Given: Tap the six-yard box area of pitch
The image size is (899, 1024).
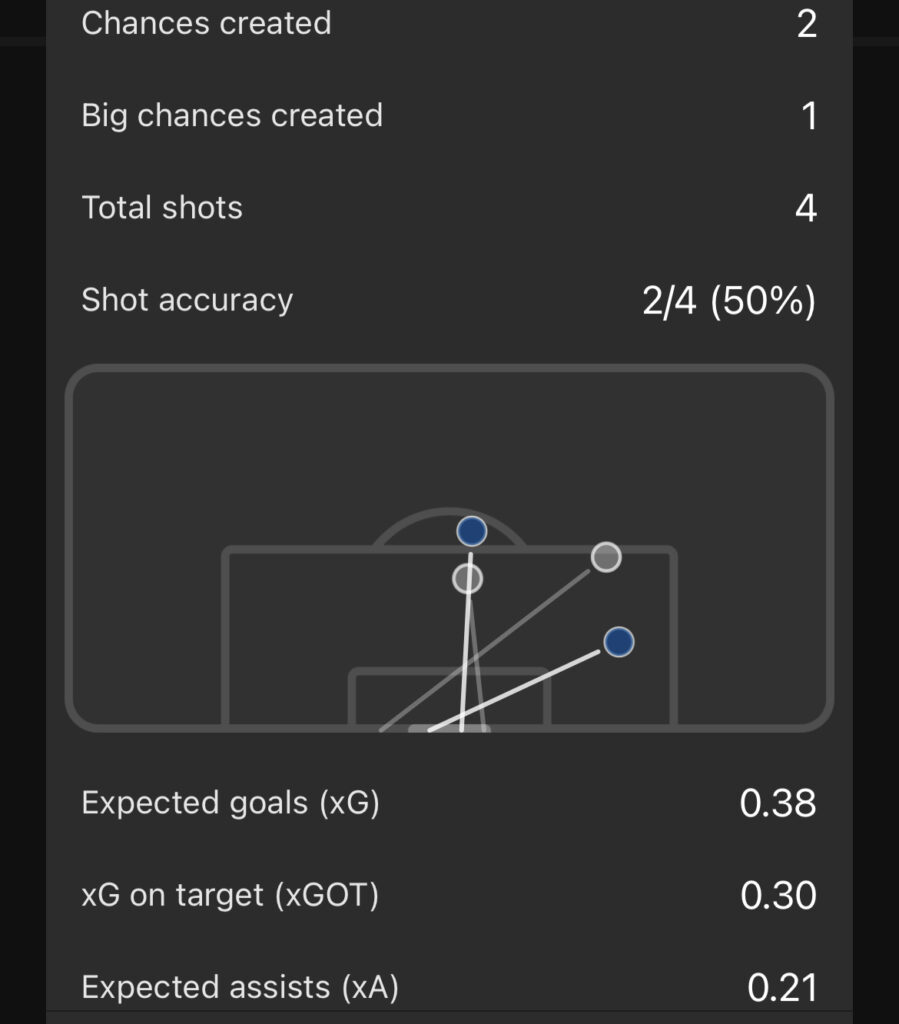Looking at the screenshot, I should (x=449, y=697).
